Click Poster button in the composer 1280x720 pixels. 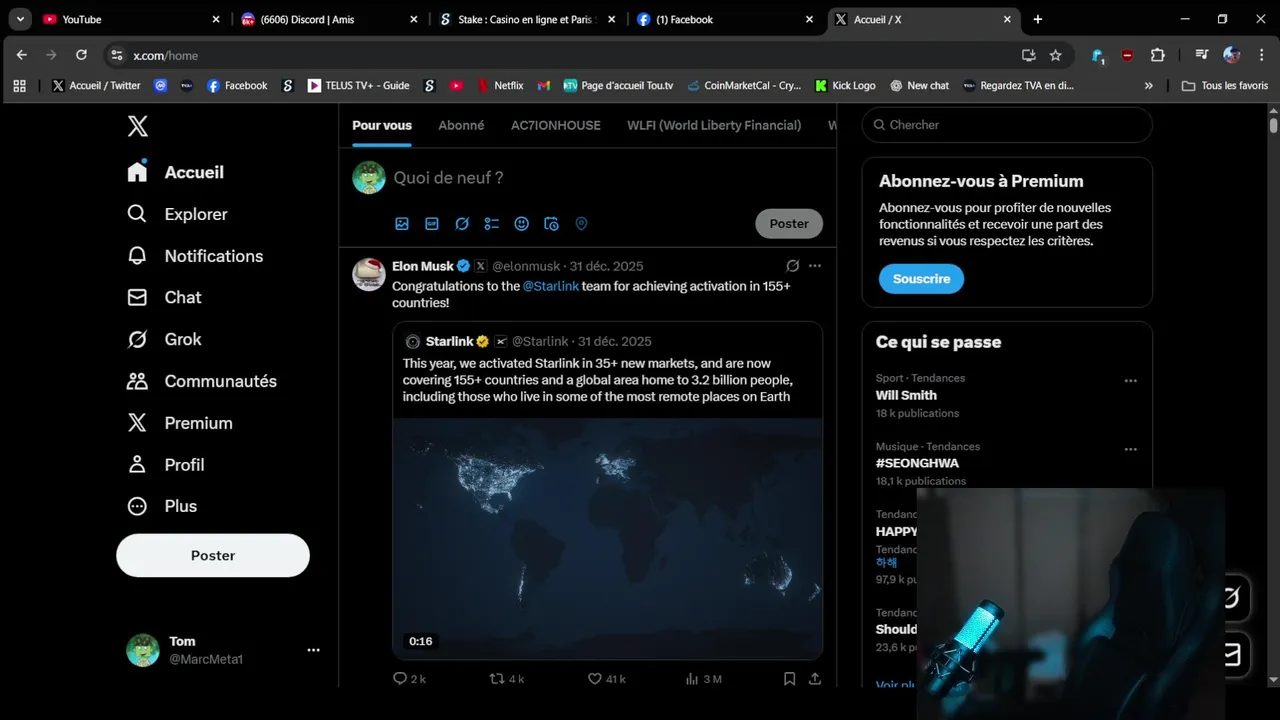(x=789, y=224)
